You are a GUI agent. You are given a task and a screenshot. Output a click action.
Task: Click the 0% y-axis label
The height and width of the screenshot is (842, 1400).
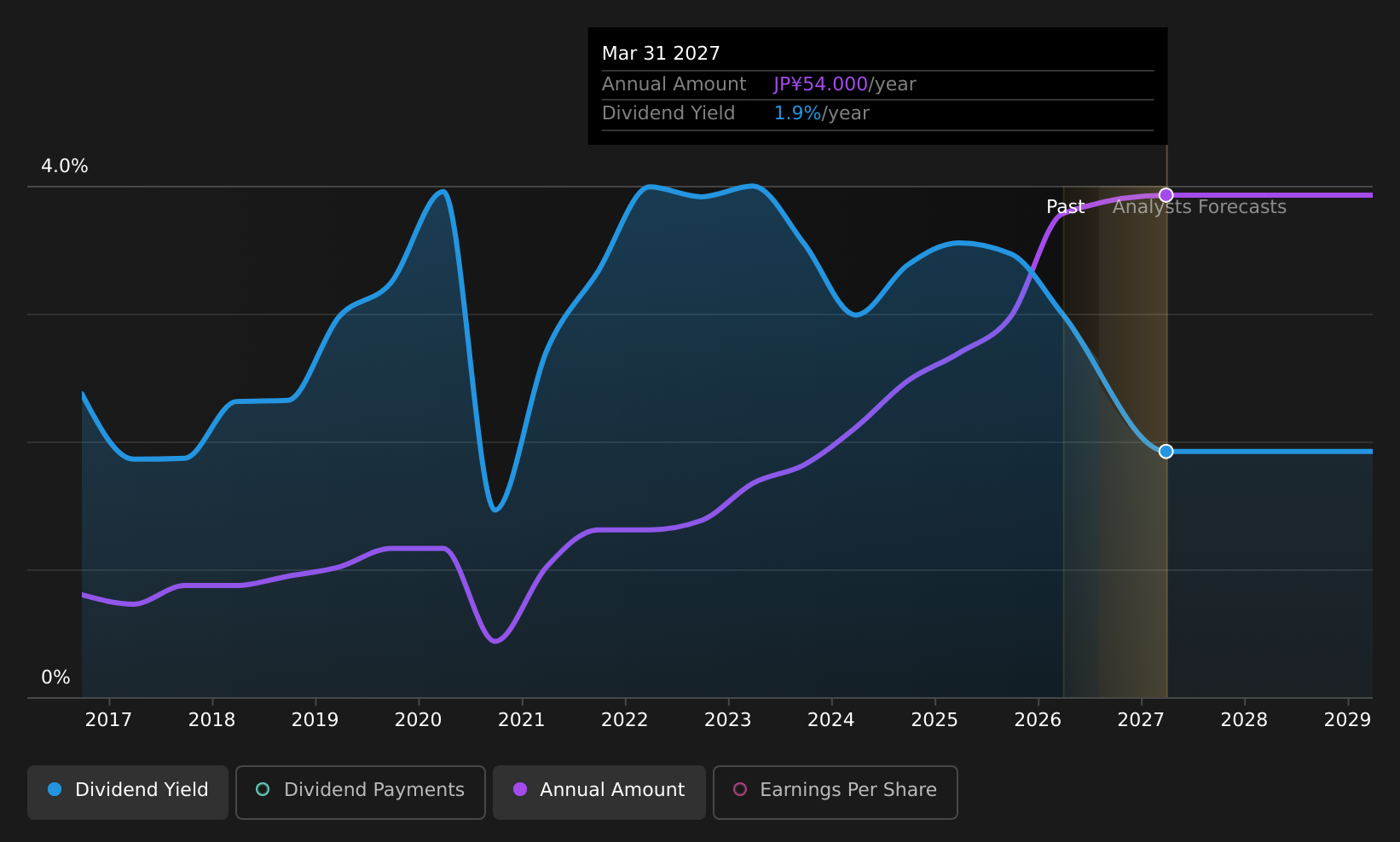[55, 678]
